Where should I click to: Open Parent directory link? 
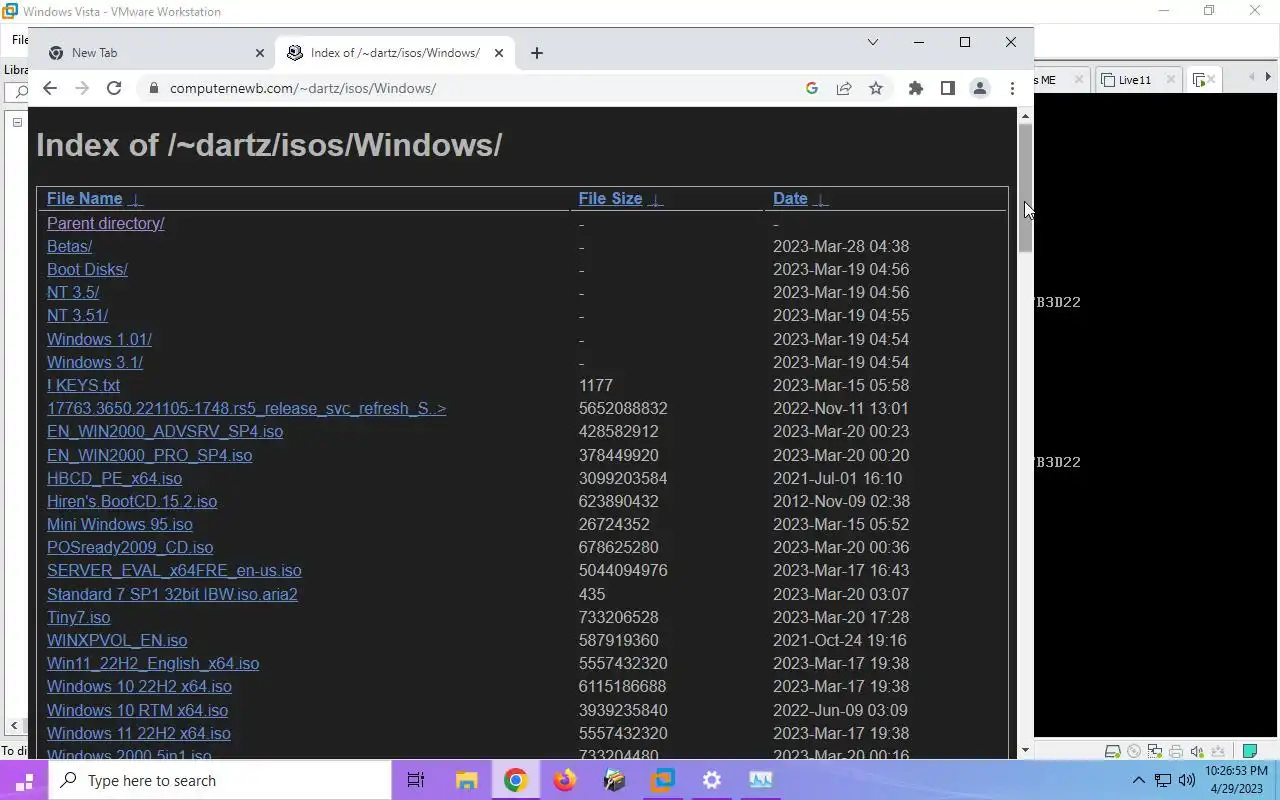tap(105, 223)
